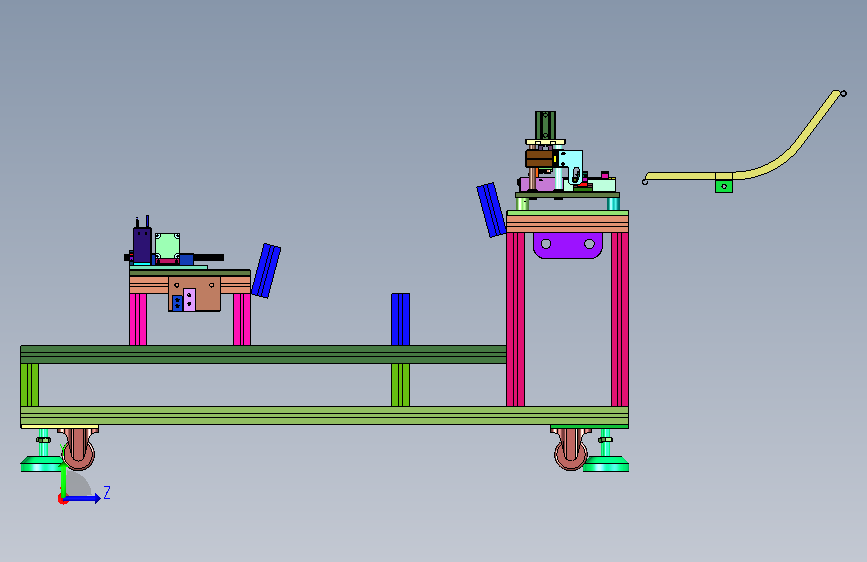Select the black rod on the short stand
The width and height of the screenshot is (867, 562).
(x=208, y=257)
